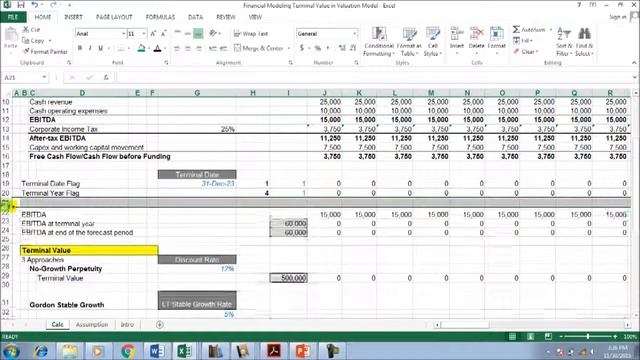This screenshot has height=360, width=640.
Task: Open the font color dropdown arrow
Action: tap(165, 49)
